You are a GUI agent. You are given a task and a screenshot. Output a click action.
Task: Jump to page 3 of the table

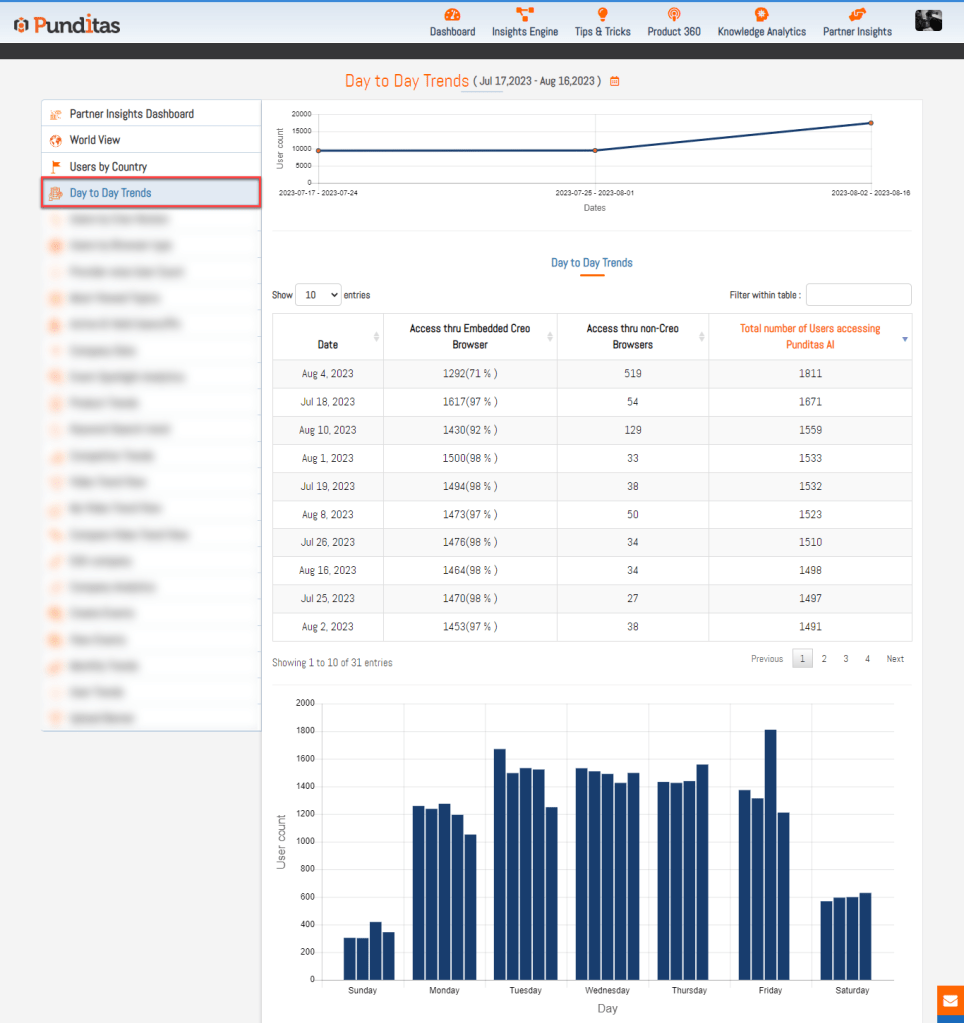tap(845, 659)
